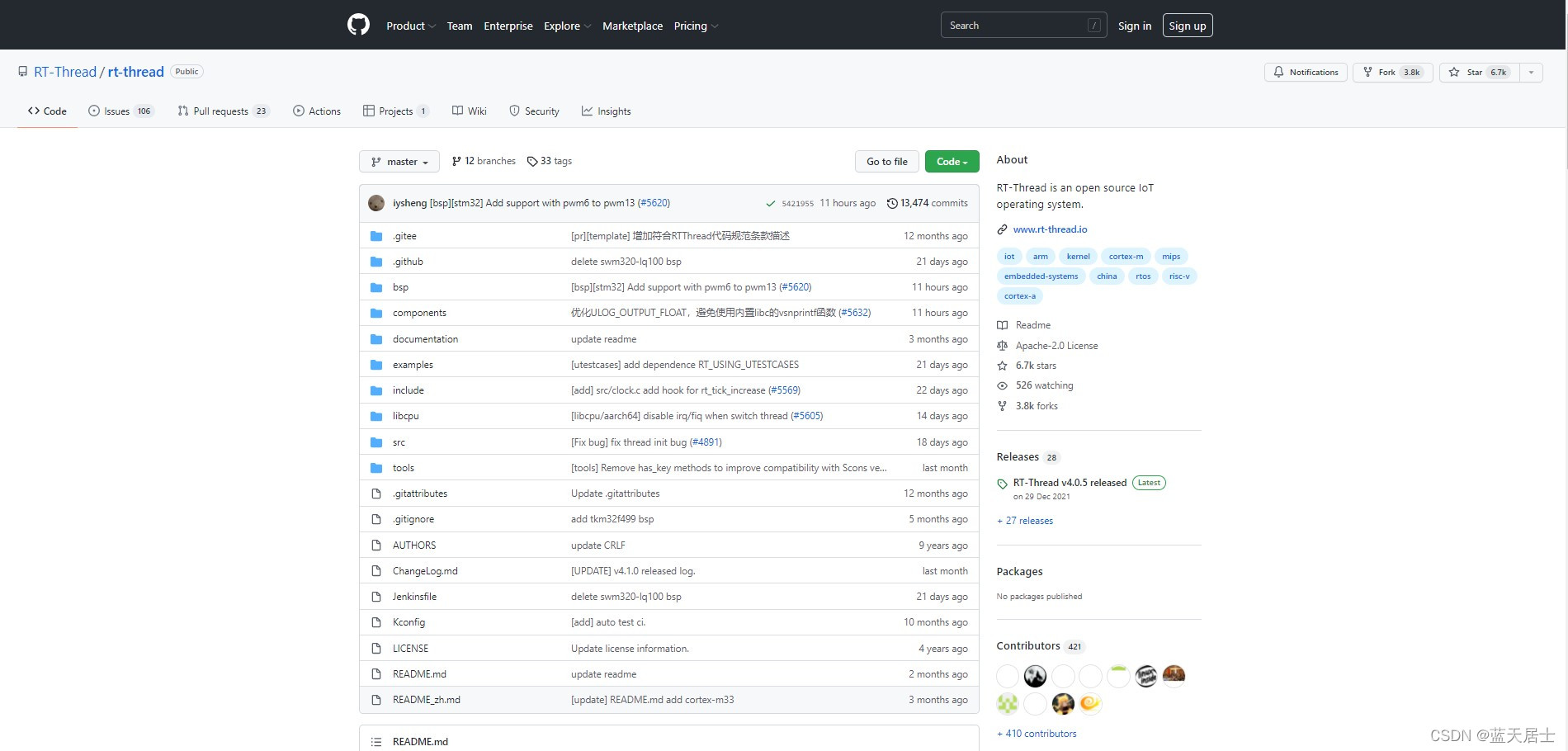
Task: Open the Team menu item
Action: (460, 26)
